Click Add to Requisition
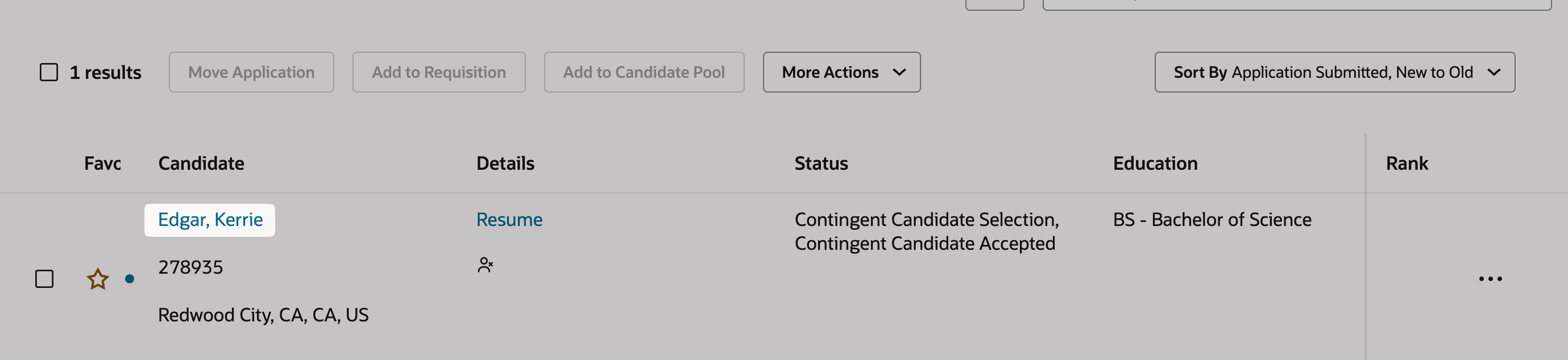 pos(439,72)
